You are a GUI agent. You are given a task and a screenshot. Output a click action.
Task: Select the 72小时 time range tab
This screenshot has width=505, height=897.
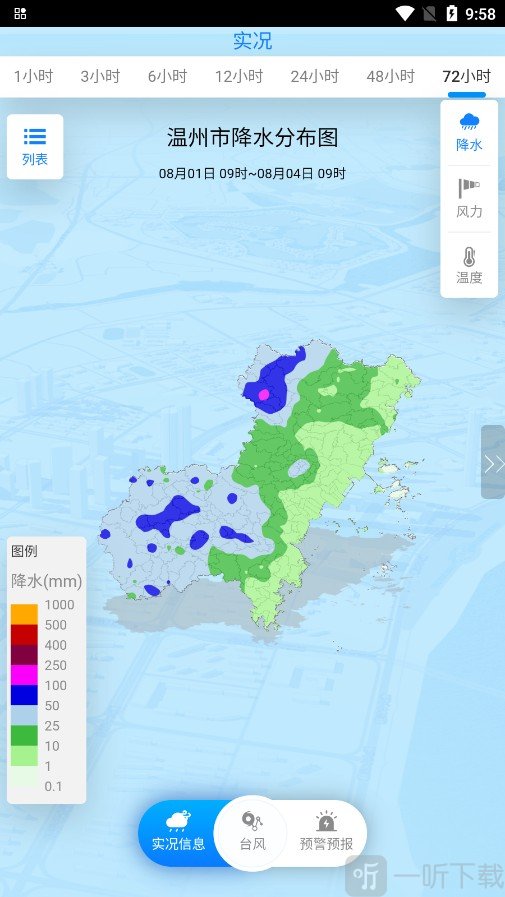(x=467, y=76)
